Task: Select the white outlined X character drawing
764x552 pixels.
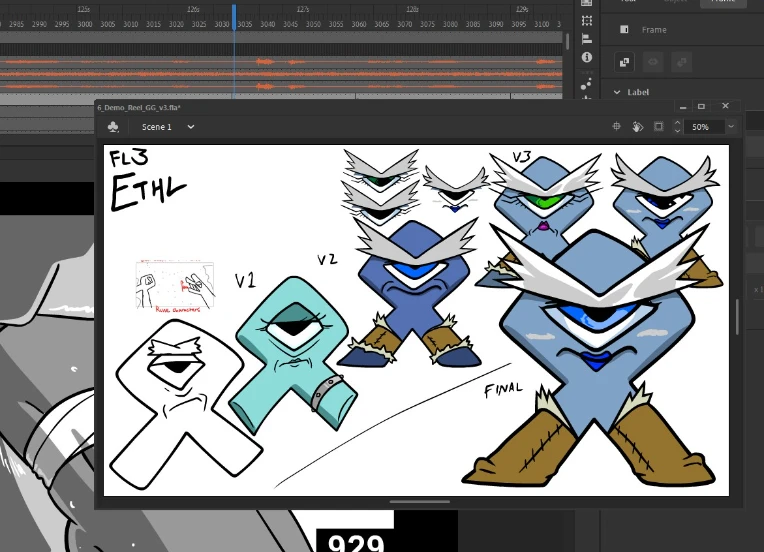Action: click(185, 404)
